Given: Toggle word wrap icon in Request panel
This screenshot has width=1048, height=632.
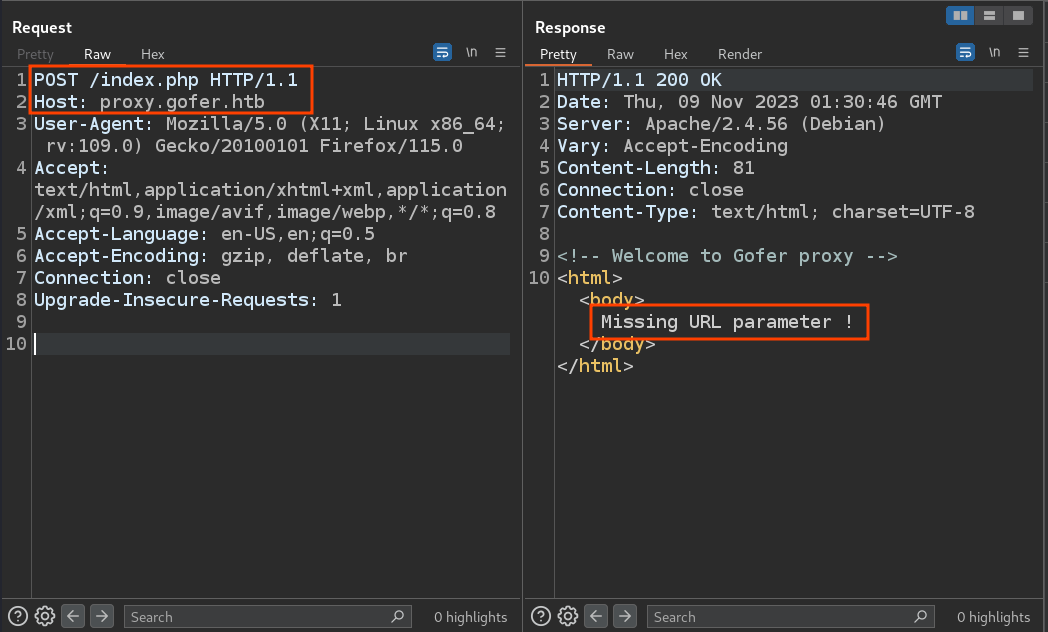Looking at the screenshot, I should pos(442,53).
